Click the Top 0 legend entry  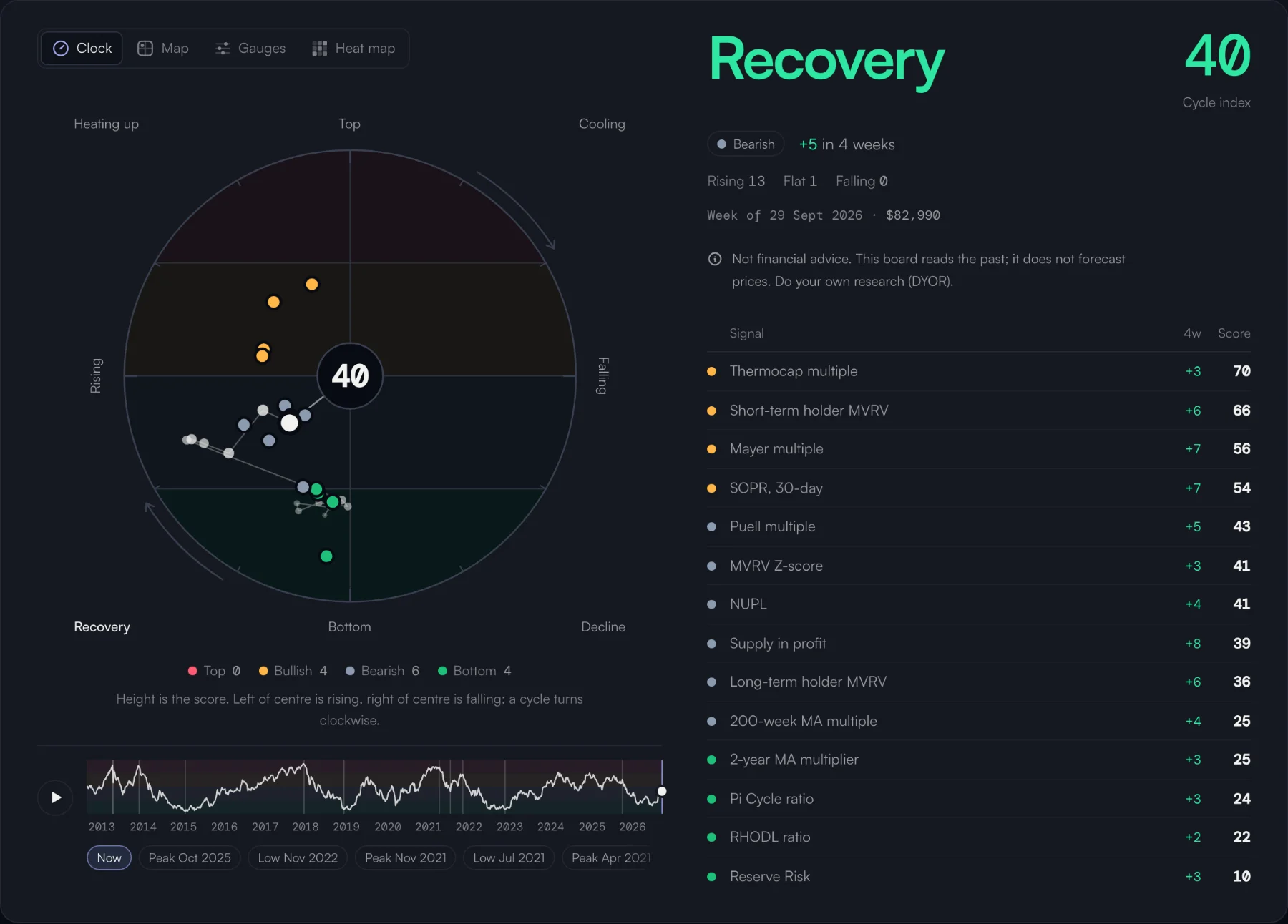214,671
